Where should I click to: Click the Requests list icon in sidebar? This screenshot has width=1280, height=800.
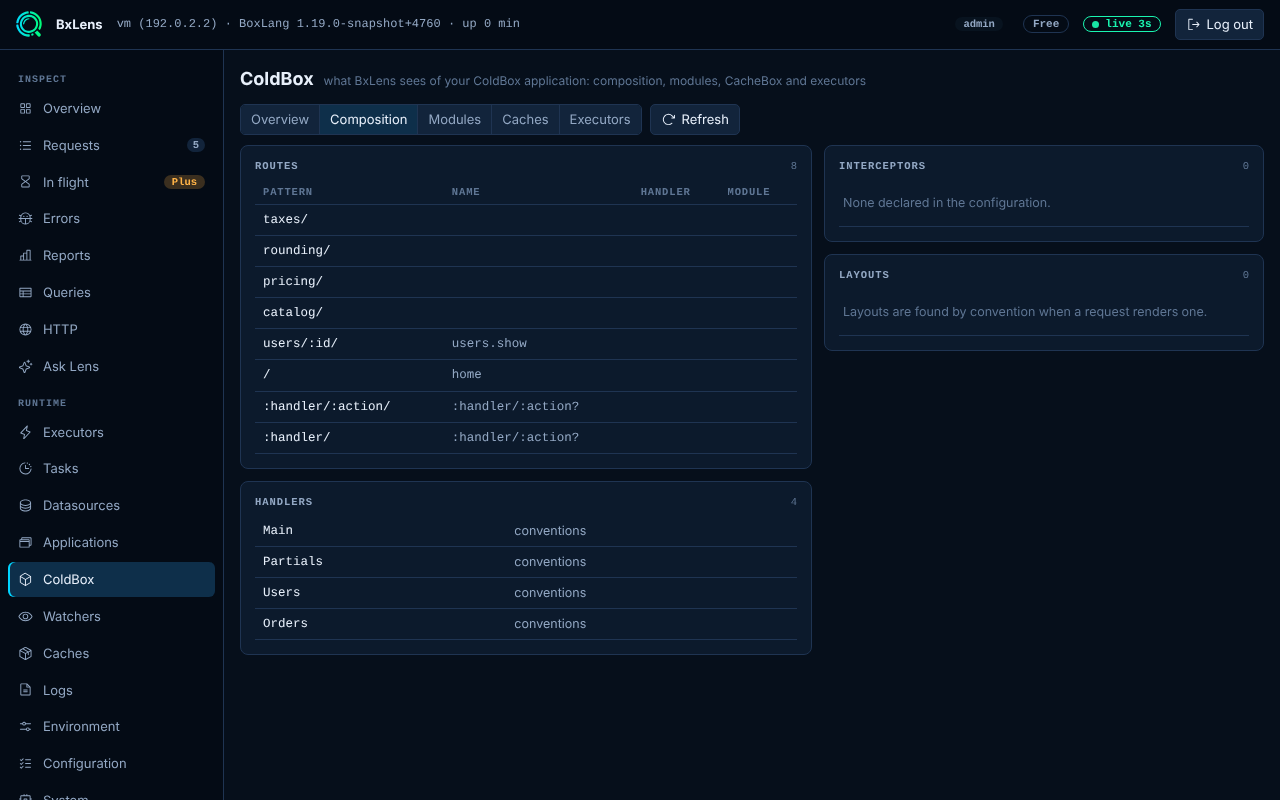click(25, 145)
